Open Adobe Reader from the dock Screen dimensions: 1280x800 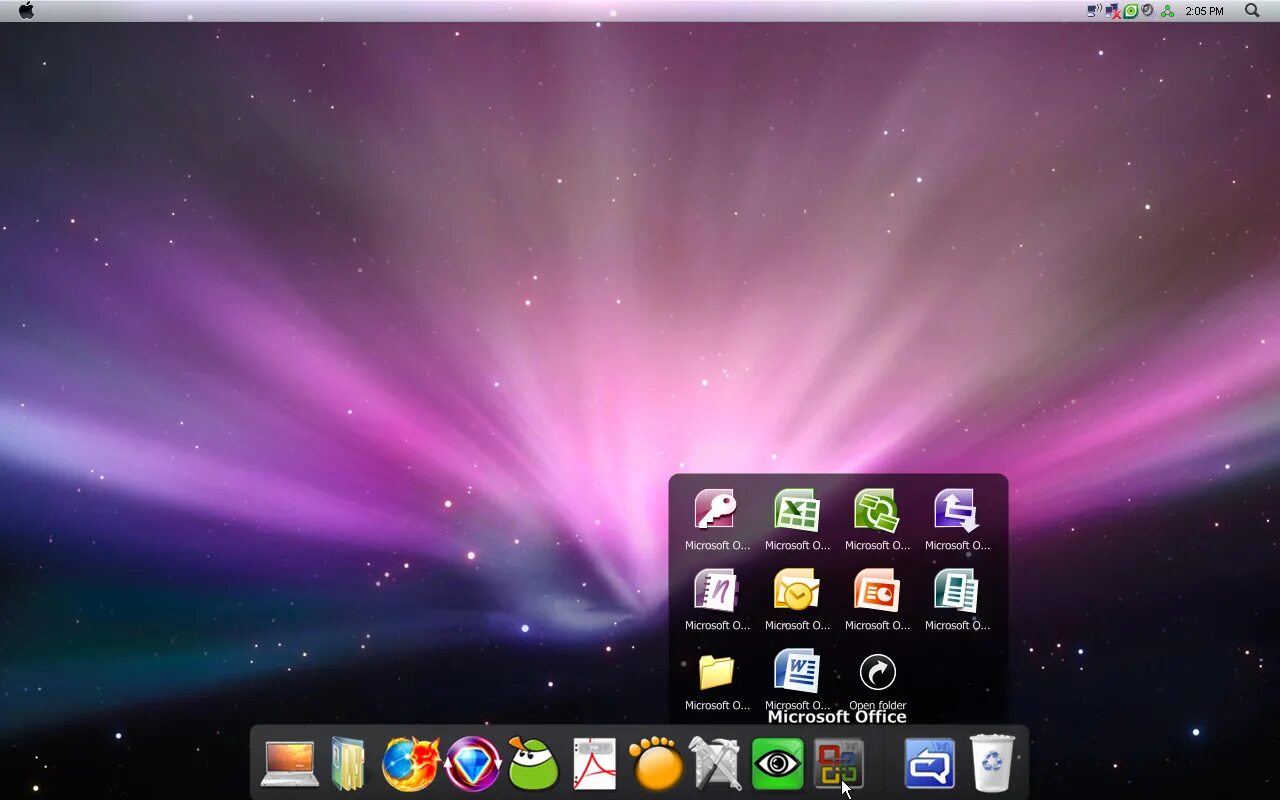pyautogui.click(x=594, y=764)
